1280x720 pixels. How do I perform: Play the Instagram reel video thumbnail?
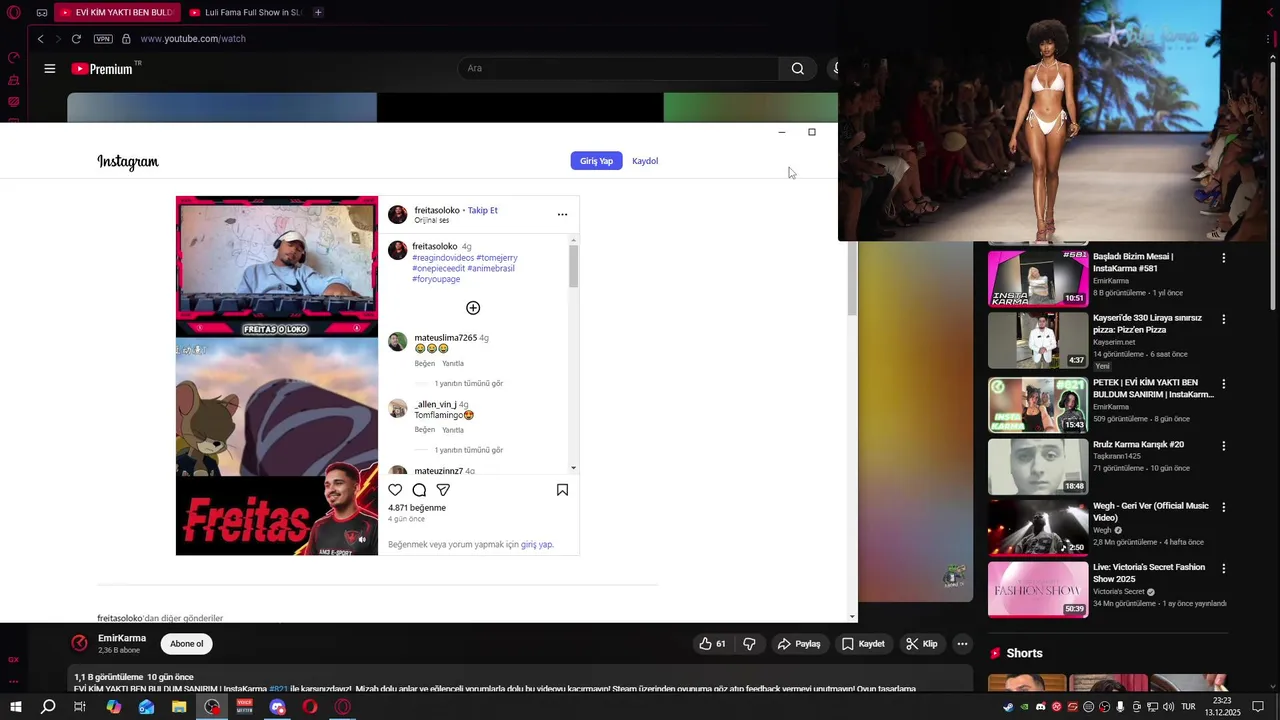click(x=277, y=376)
